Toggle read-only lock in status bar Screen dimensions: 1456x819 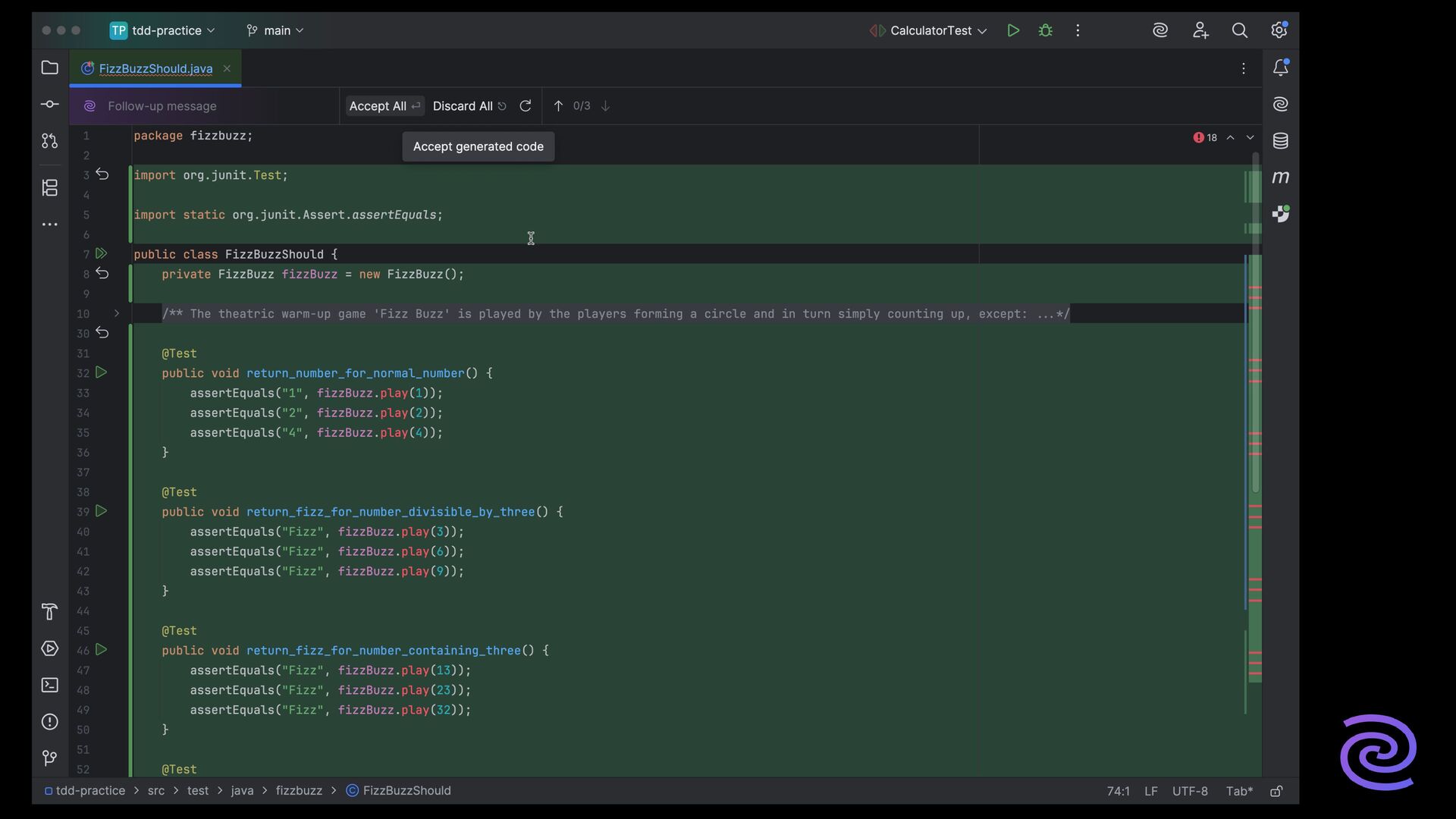coord(1276,791)
